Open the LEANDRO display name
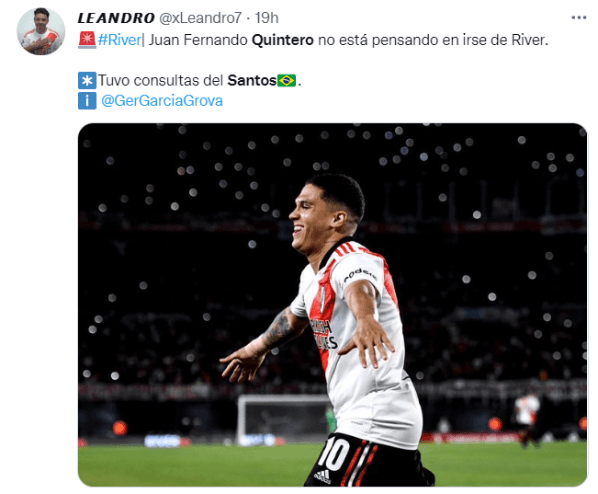598x494 pixels. click(116, 18)
